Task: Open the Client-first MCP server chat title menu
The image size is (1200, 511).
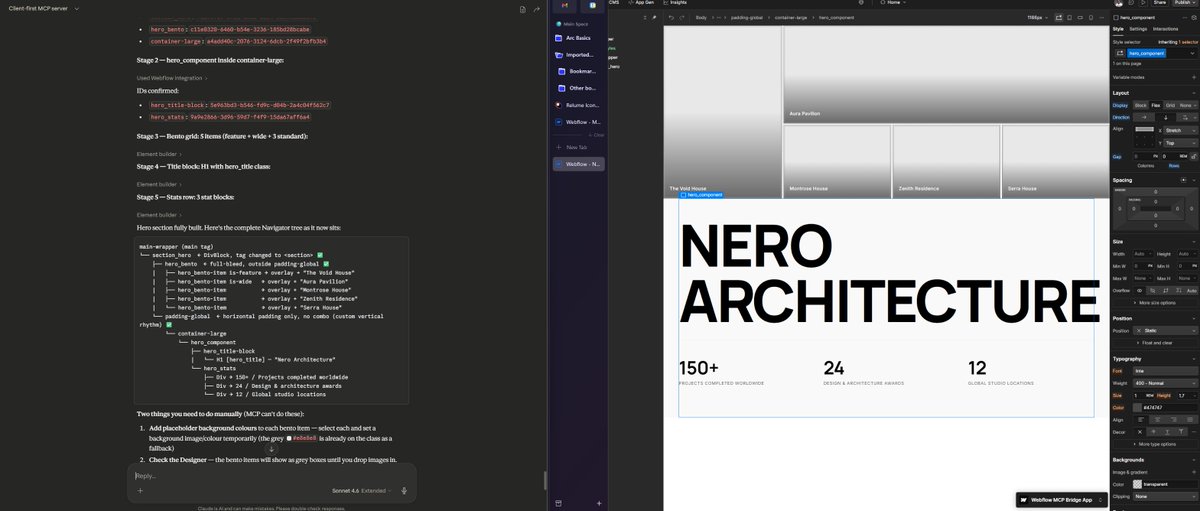Action: coord(42,7)
